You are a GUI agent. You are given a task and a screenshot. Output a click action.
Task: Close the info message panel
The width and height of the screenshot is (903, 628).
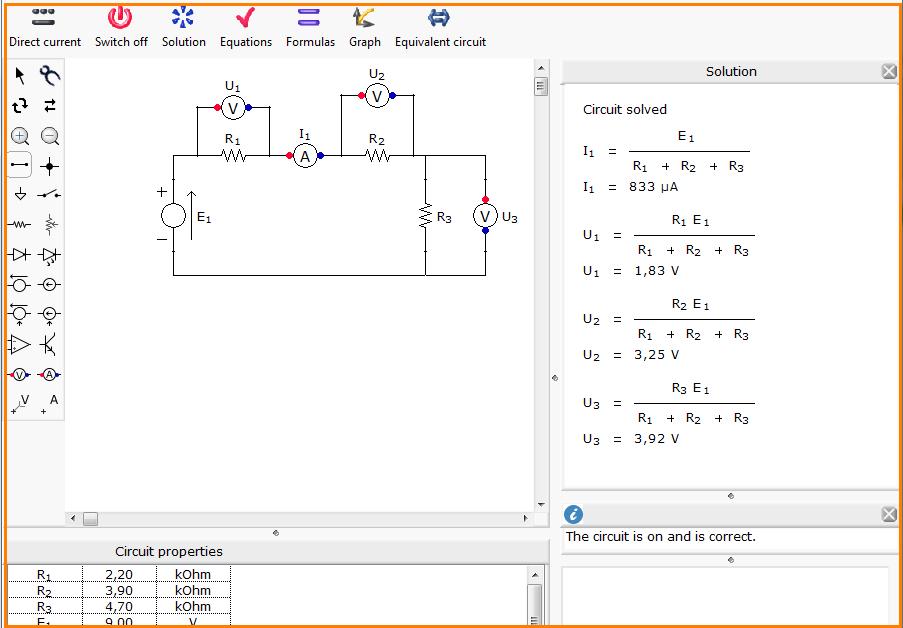(x=889, y=514)
